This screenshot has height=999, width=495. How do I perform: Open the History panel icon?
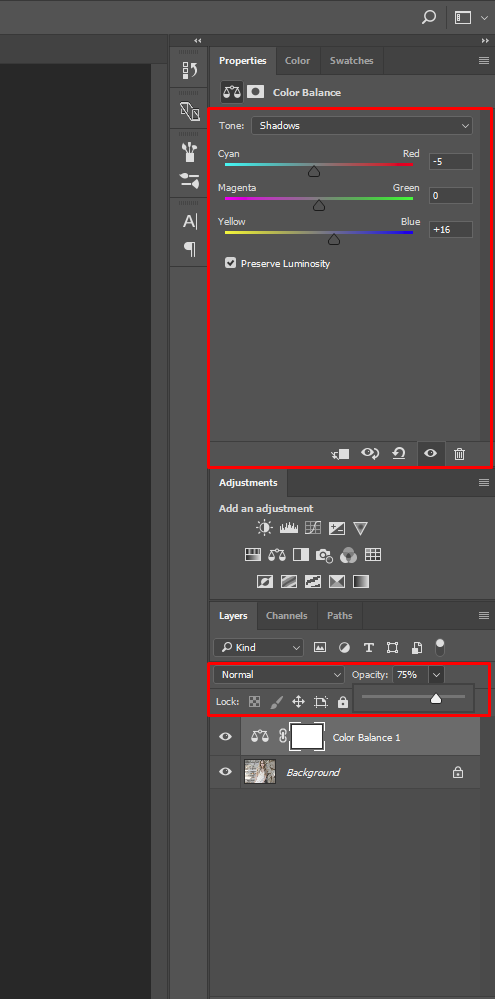[190, 70]
